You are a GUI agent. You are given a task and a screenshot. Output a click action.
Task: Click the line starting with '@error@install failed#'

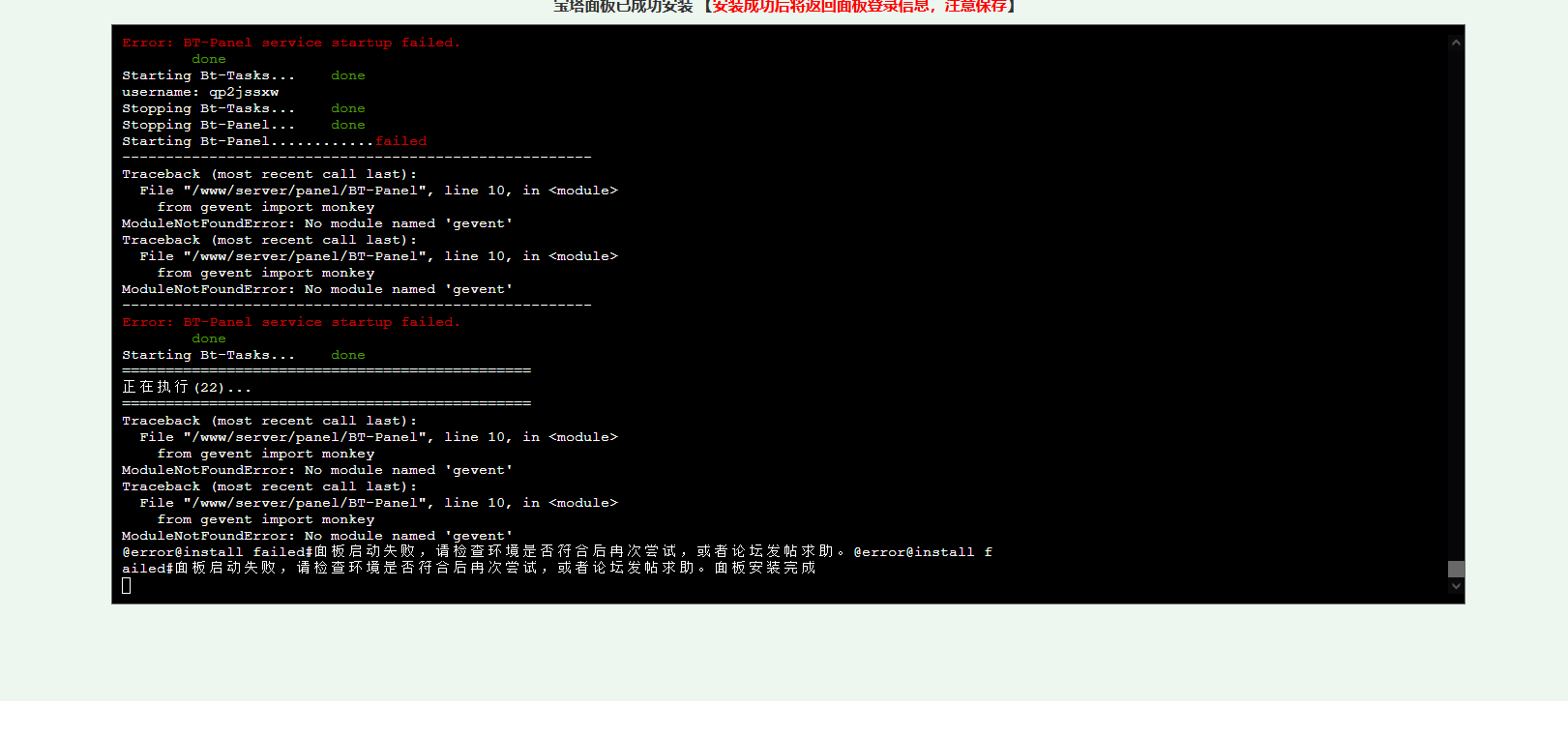click(557, 551)
